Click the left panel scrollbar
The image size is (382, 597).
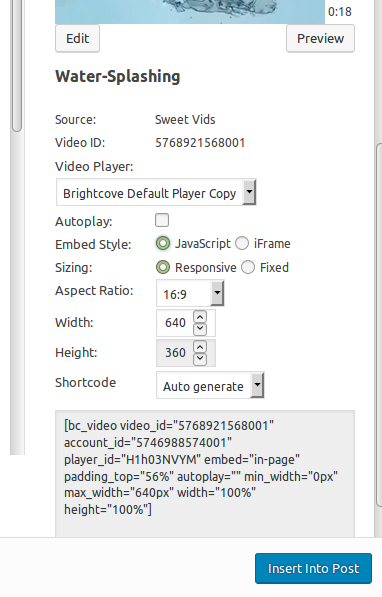pos(17,66)
